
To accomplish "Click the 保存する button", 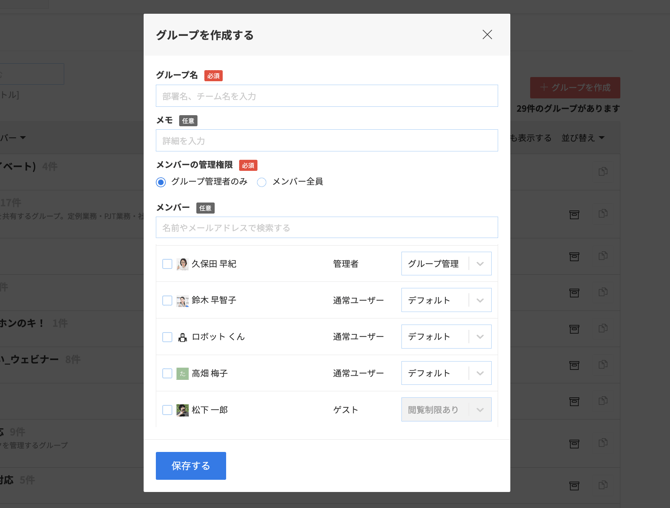I will 191,466.
